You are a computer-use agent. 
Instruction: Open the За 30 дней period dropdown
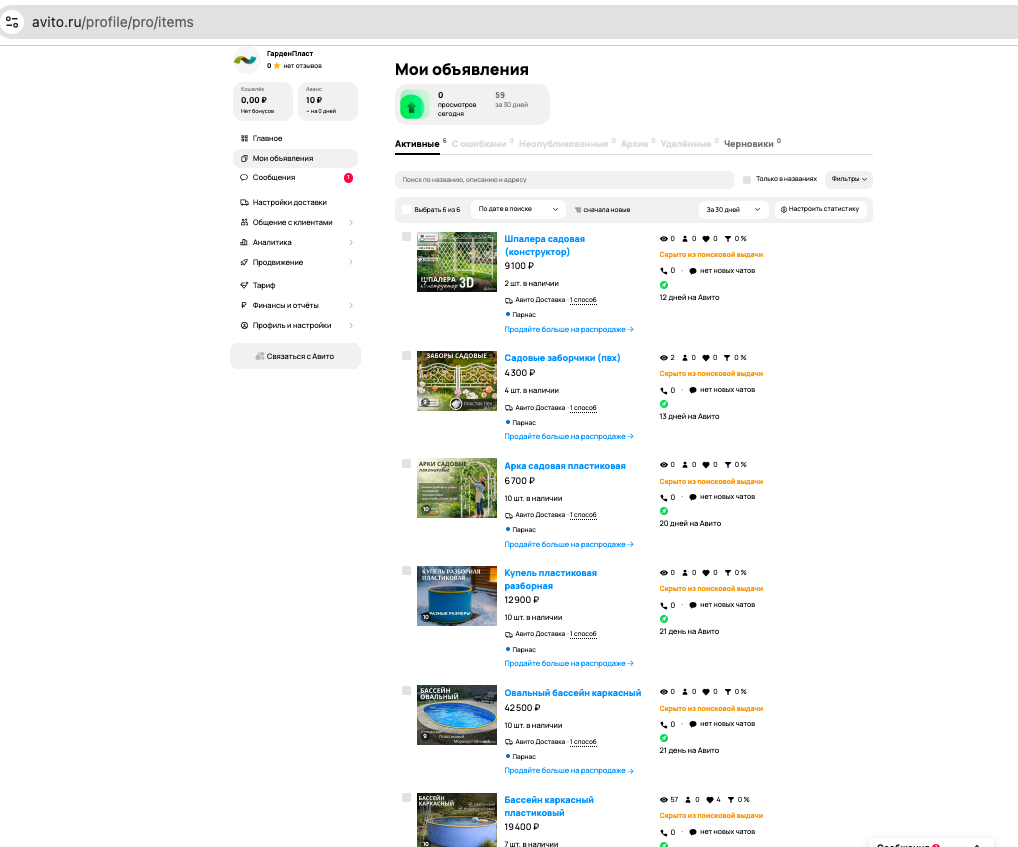pyautogui.click(x=733, y=210)
